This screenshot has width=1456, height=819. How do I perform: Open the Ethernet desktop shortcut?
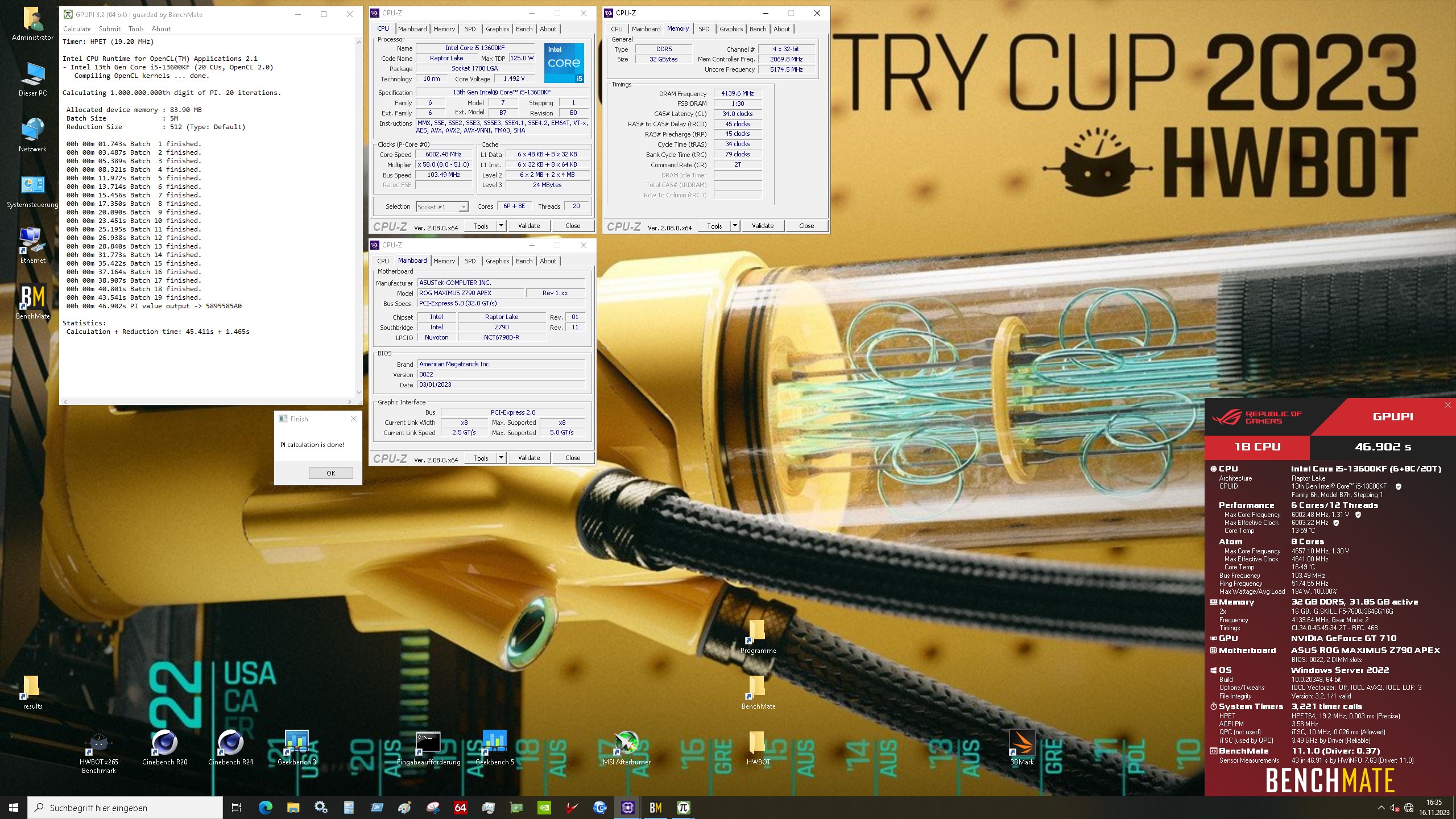[x=32, y=246]
